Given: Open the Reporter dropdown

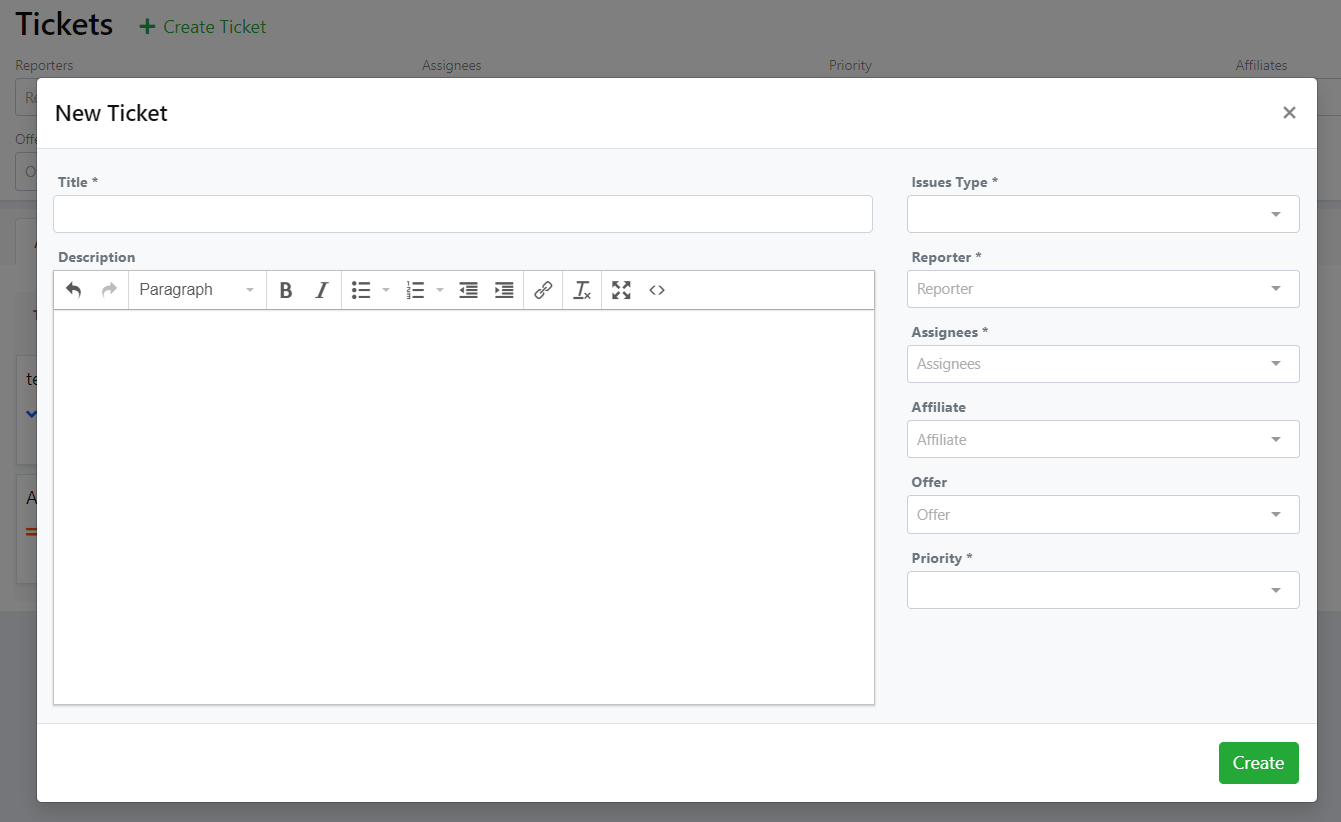Looking at the screenshot, I should click(1103, 289).
